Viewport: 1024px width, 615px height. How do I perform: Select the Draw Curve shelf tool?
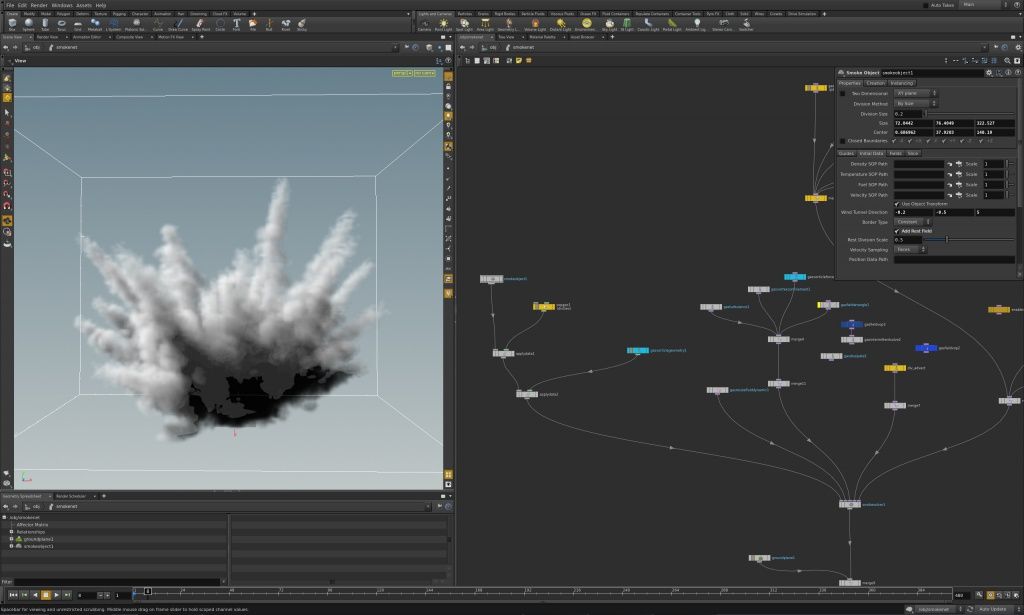178,24
